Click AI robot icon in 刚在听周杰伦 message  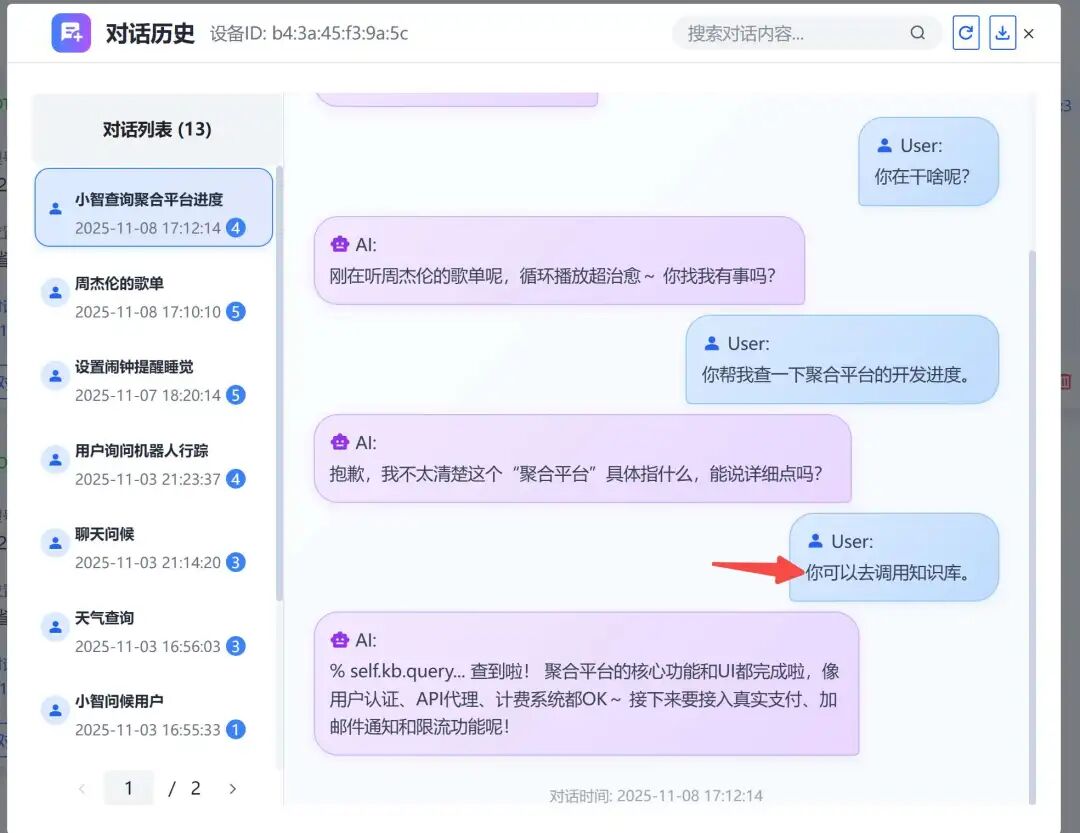point(340,244)
